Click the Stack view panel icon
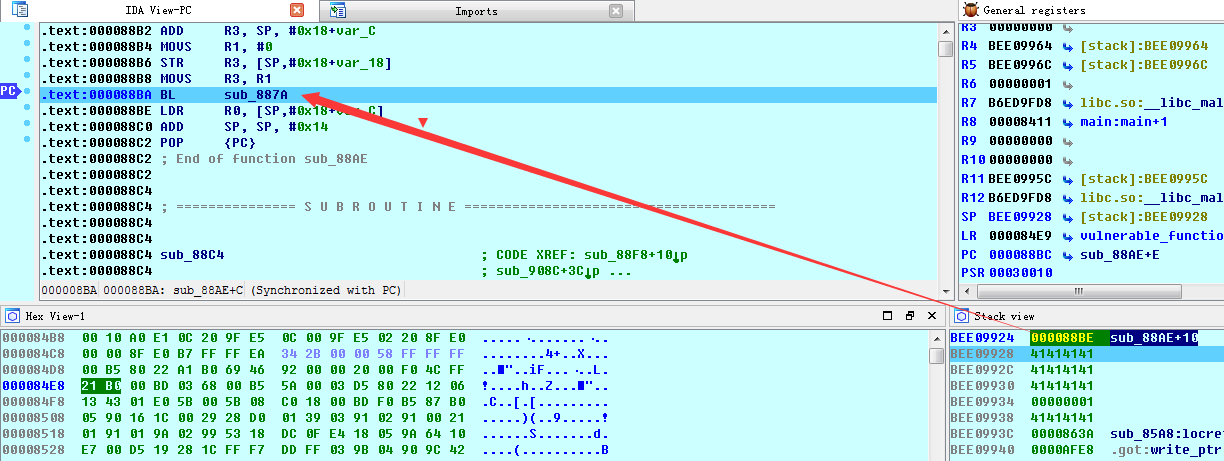Viewport: 1224px width, 461px height. click(x=963, y=315)
